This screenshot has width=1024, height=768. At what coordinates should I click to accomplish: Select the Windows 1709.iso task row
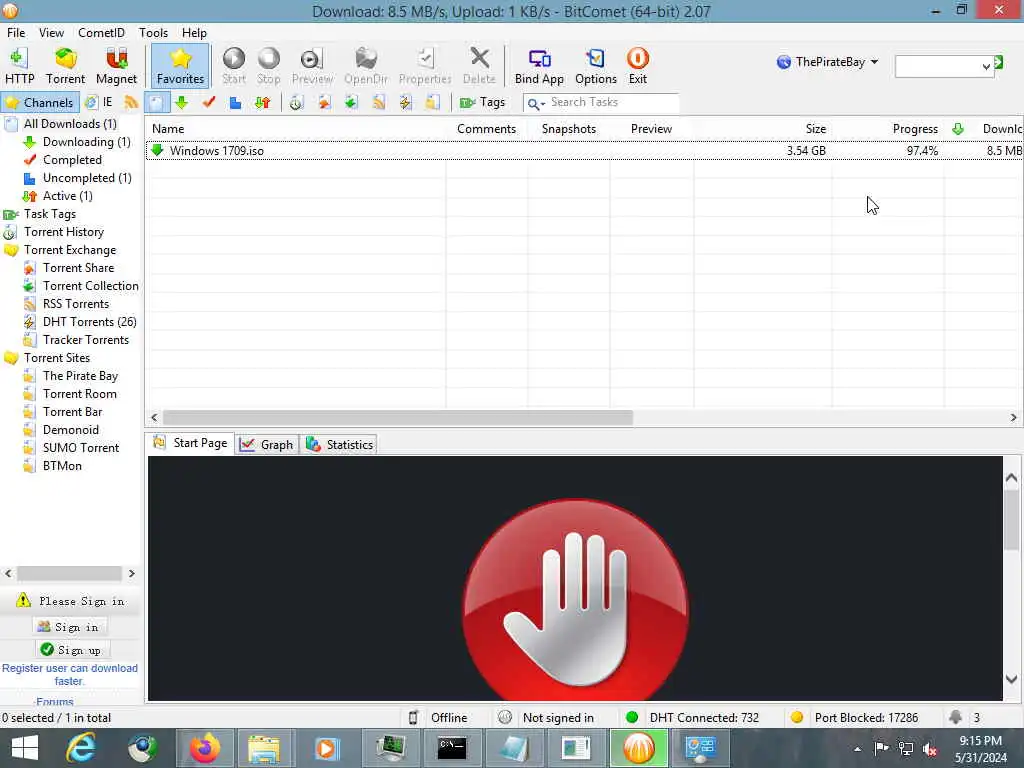coord(584,151)
